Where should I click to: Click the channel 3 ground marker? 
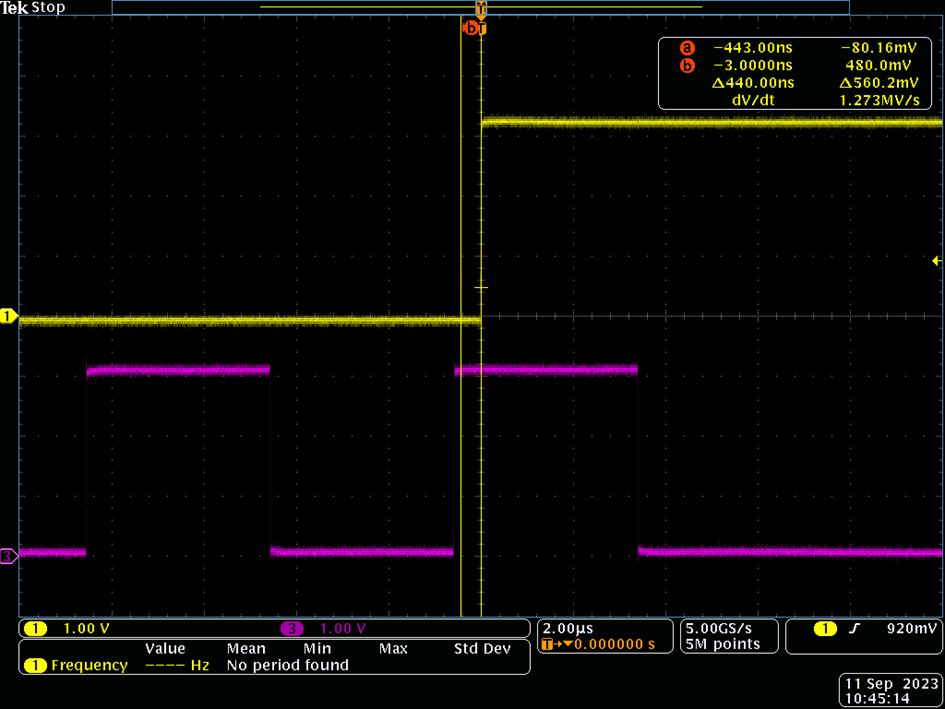click(x=9, y=556)
